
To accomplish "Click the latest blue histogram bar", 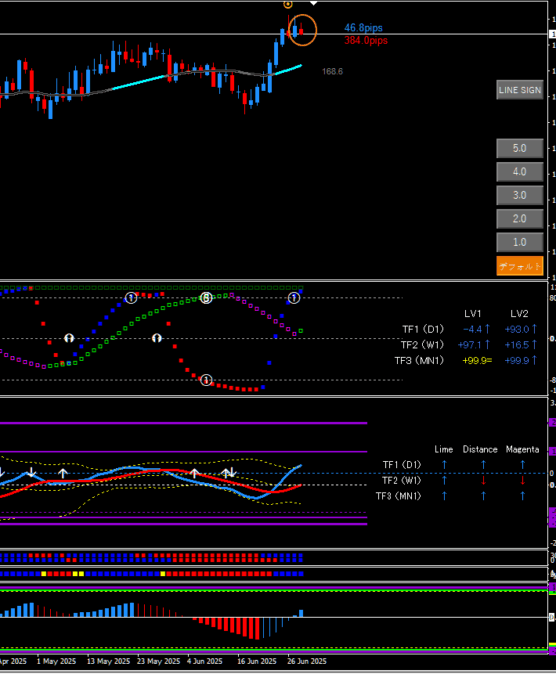I will tap(301, 613).
